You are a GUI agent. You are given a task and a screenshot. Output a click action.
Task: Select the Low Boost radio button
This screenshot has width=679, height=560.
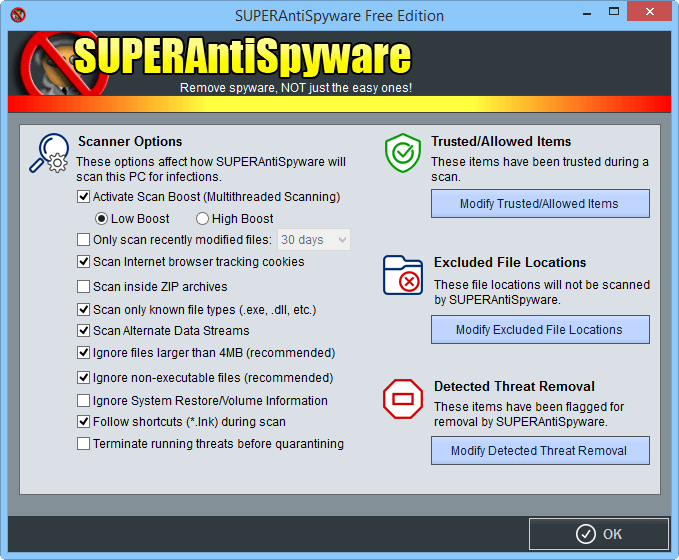pyautogui.click(x=101, y=219)
